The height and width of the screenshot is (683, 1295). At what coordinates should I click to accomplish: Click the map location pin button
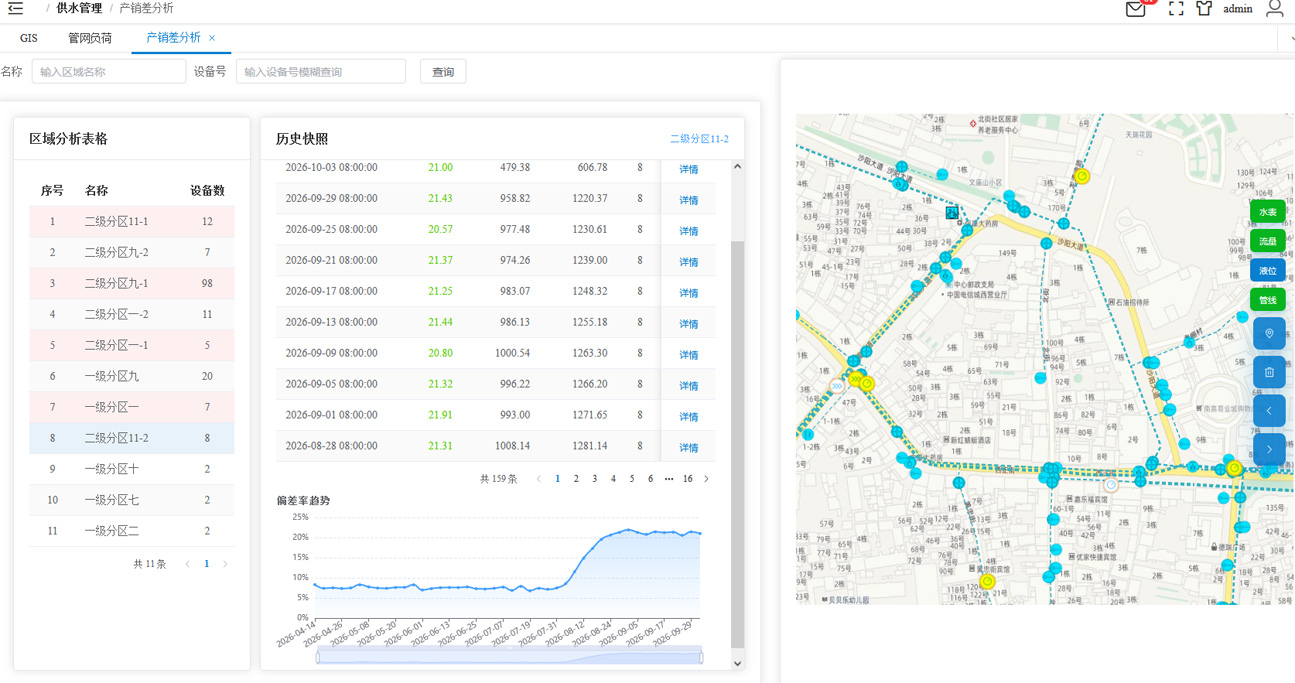(x=1269, y=333)
